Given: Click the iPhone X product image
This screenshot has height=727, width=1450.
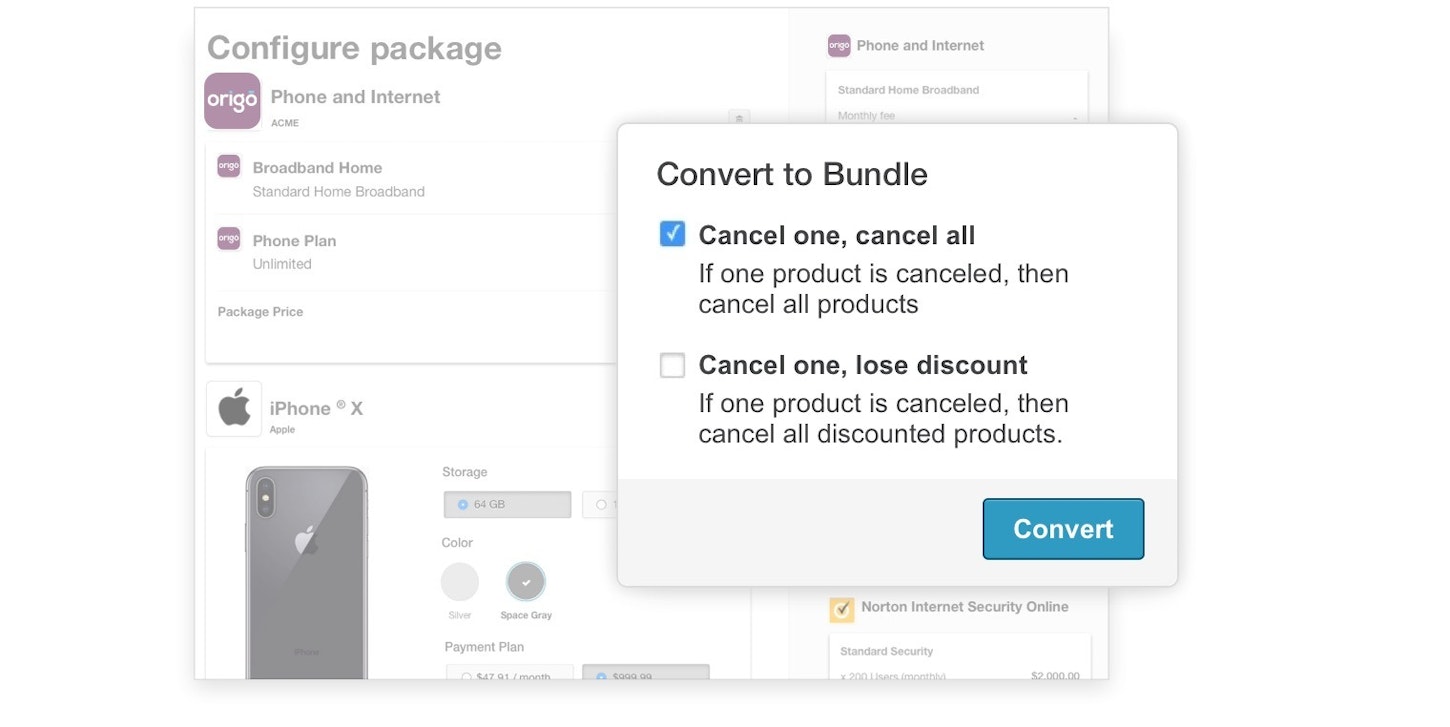Looking at the screenshot, I should [307, 572].
